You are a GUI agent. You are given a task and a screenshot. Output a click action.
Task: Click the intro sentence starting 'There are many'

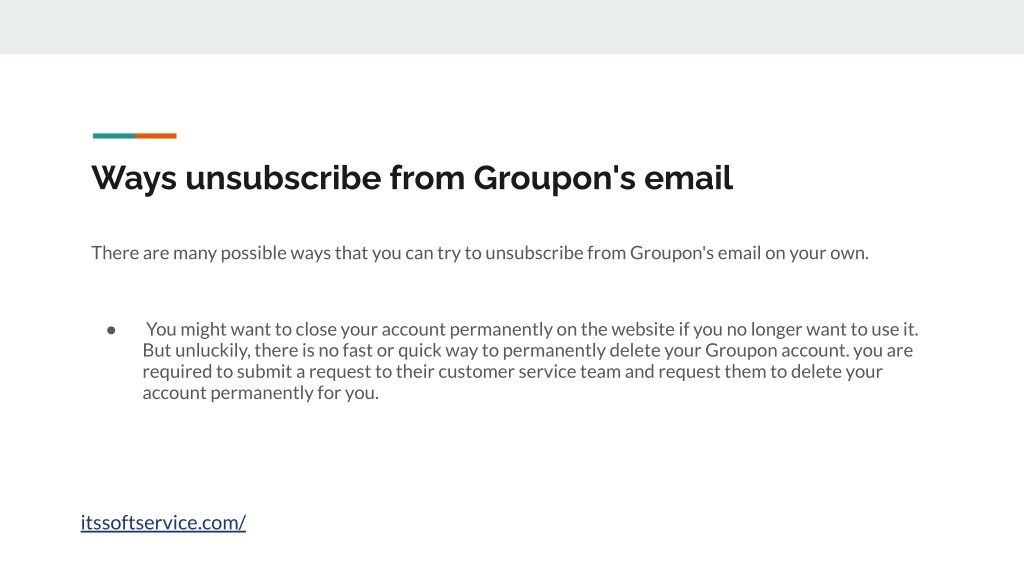tap(480, 253)
